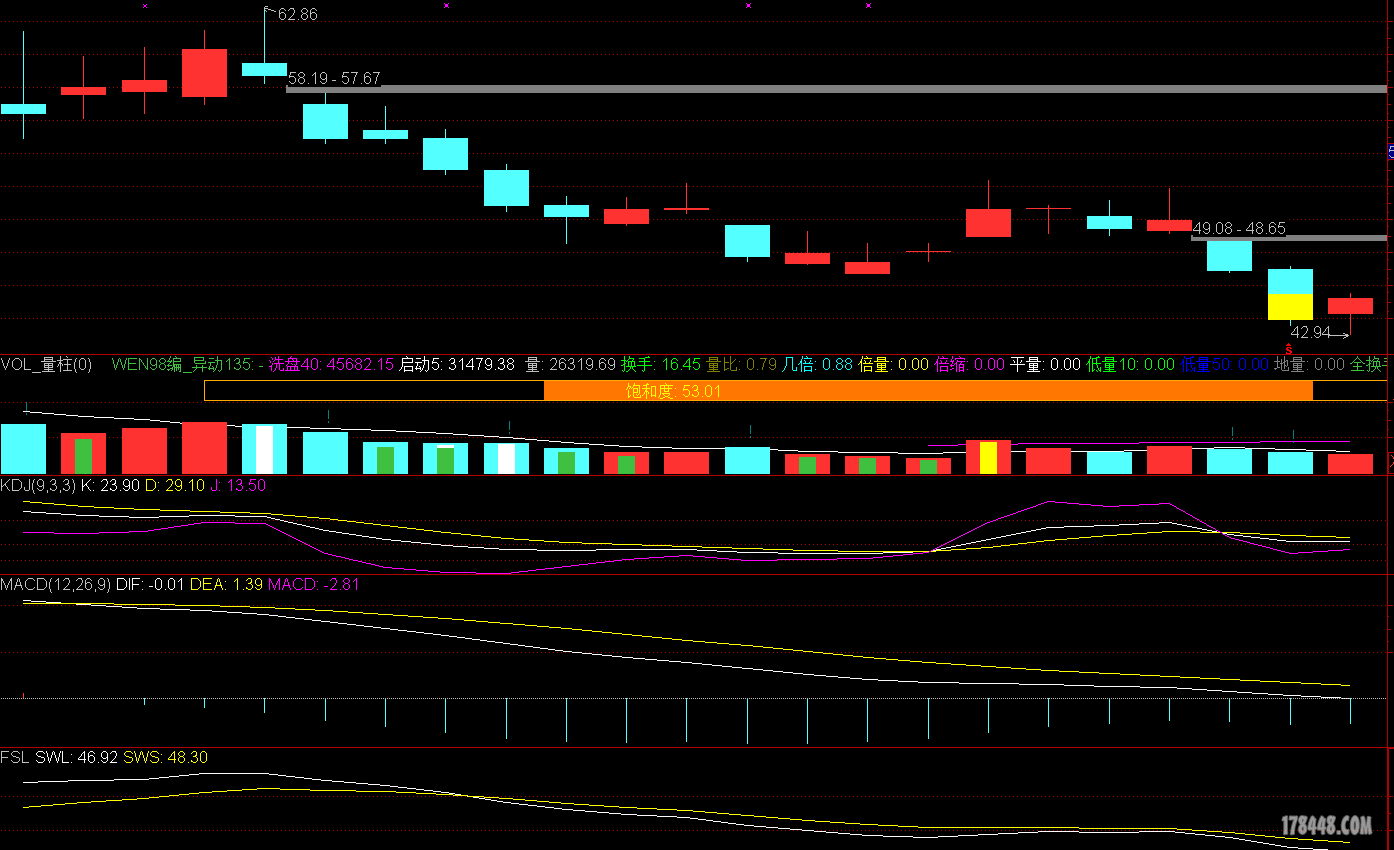Click the 42.94 low price label
This screenshot has width=1394, height=850.
click(1310, 332)
